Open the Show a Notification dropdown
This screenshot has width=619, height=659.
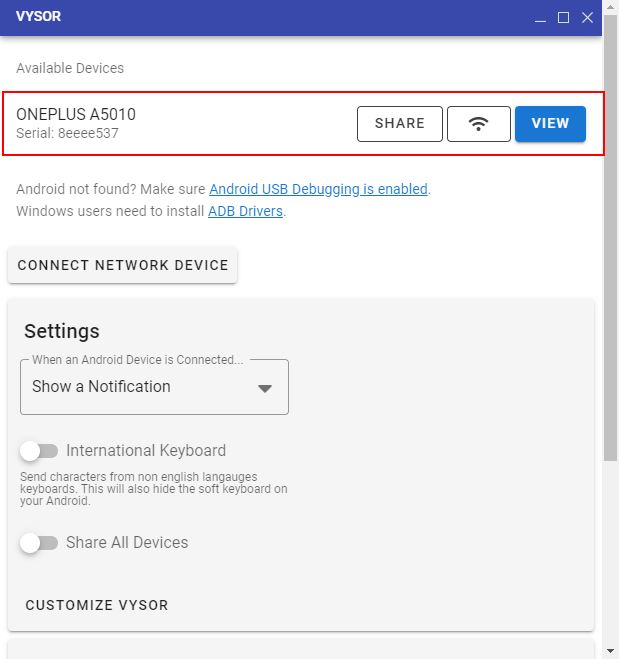coord(154,387)
